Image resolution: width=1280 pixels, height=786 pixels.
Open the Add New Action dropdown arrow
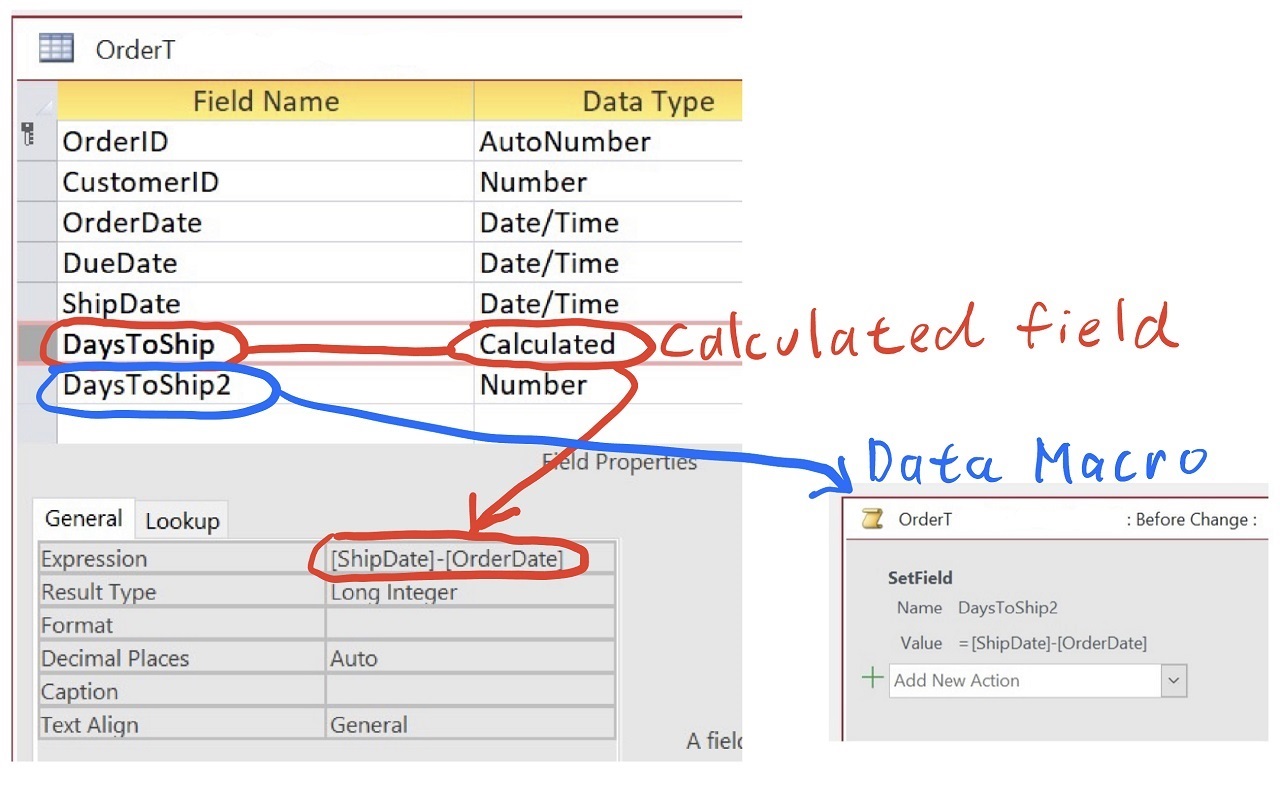pyautogui.click(x=1173, y=680)
